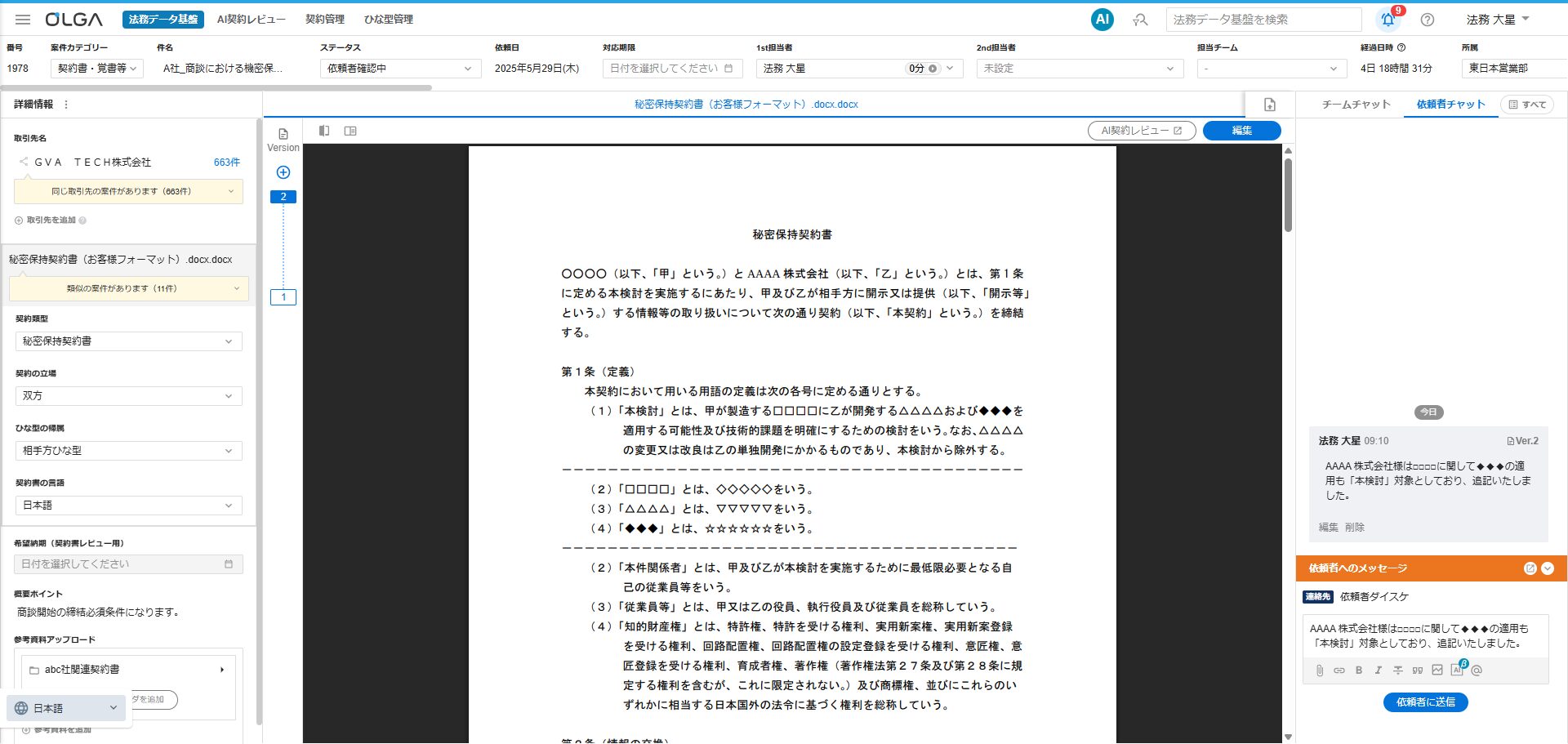
Task: Switch to the AI契約レビュー nav tab
Action: (252, 20)
